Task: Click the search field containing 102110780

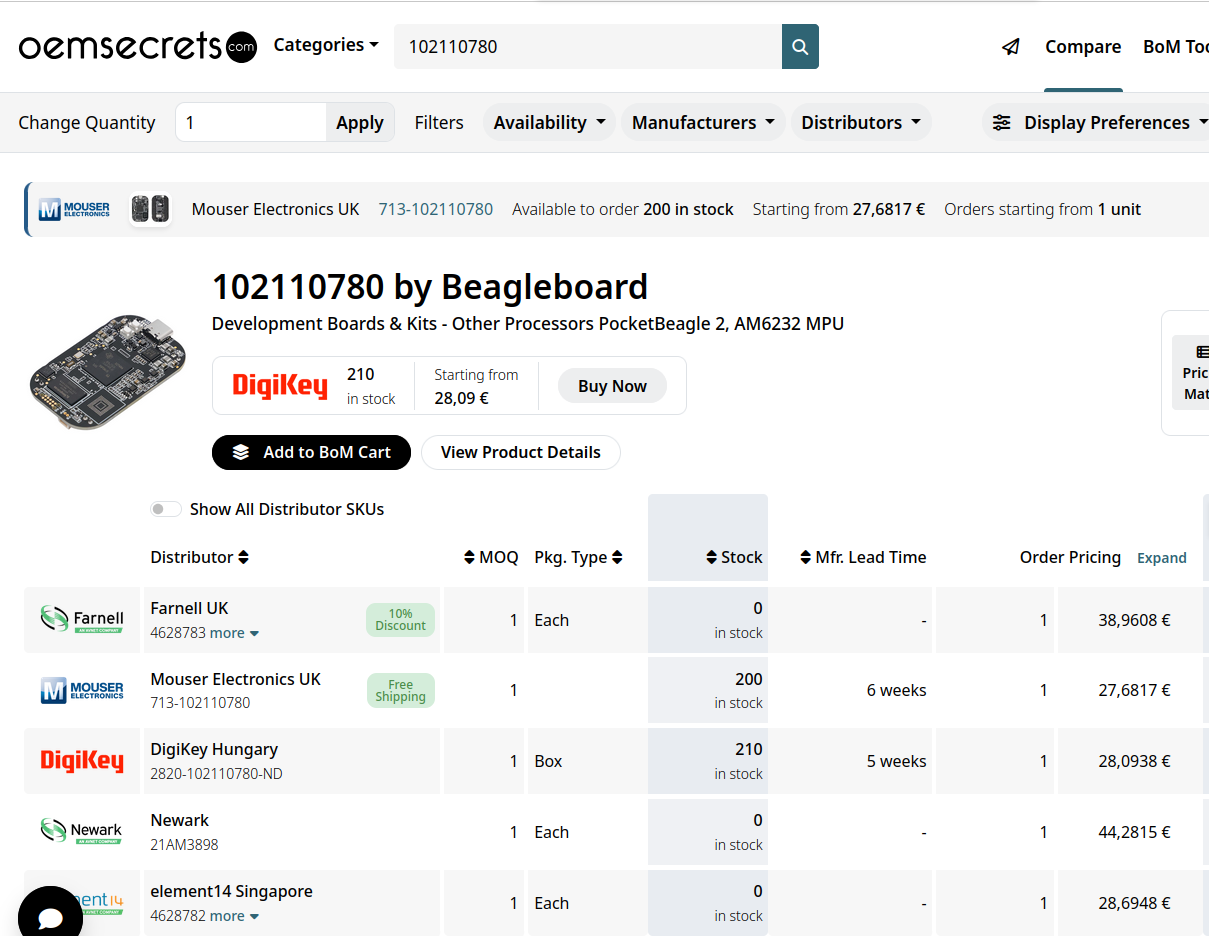Action: click(588, 47)
